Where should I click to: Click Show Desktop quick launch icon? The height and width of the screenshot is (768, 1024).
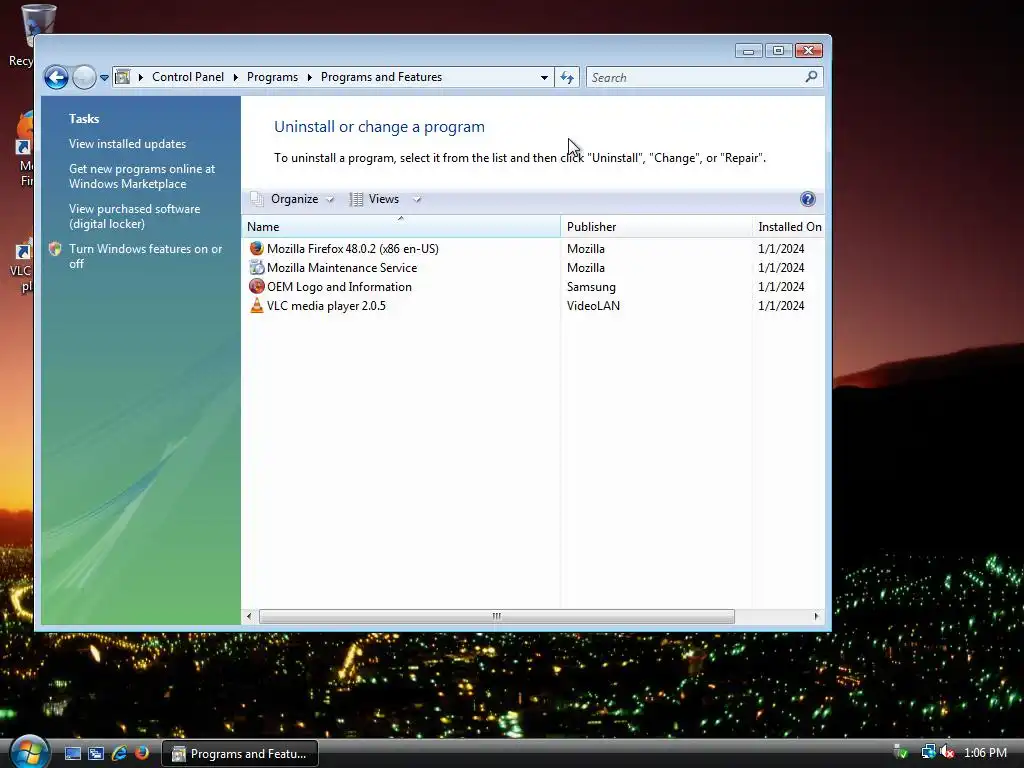click(73, 754)
